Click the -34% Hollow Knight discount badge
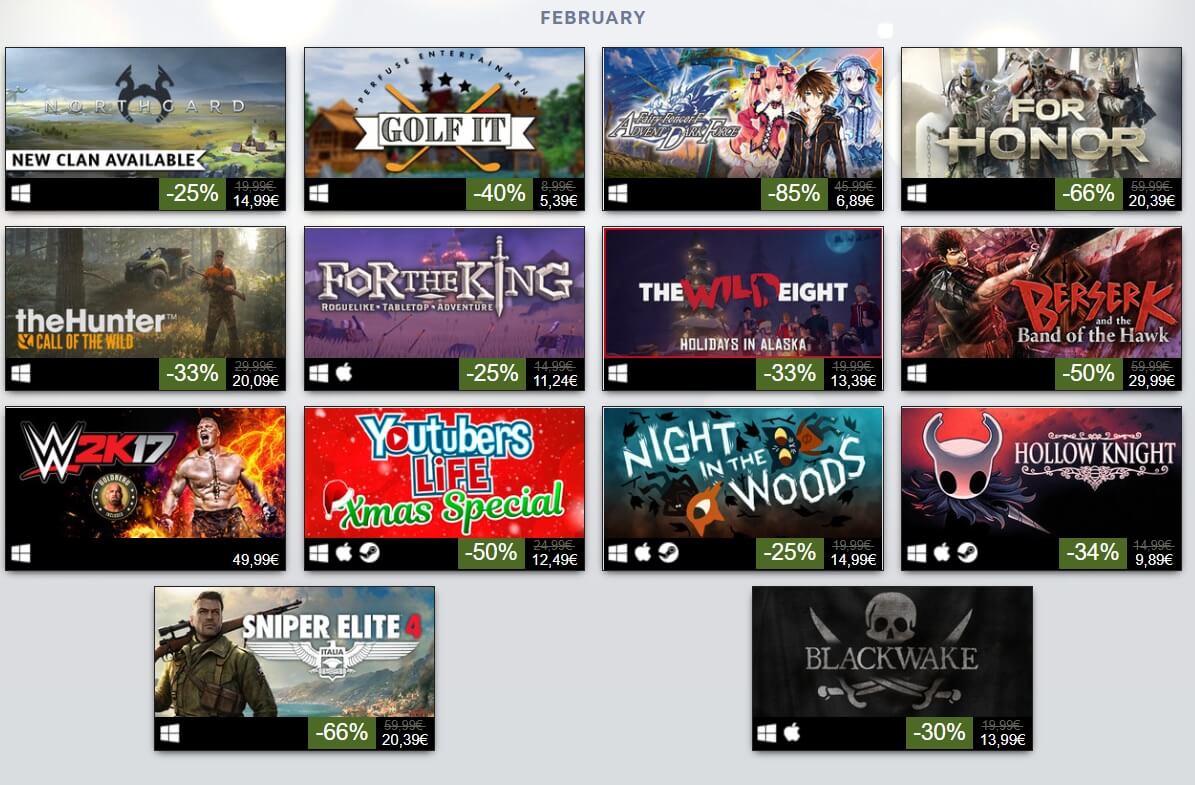Screen dimensions: 1195x785 pyautogui.click(x=1092, y=553)
